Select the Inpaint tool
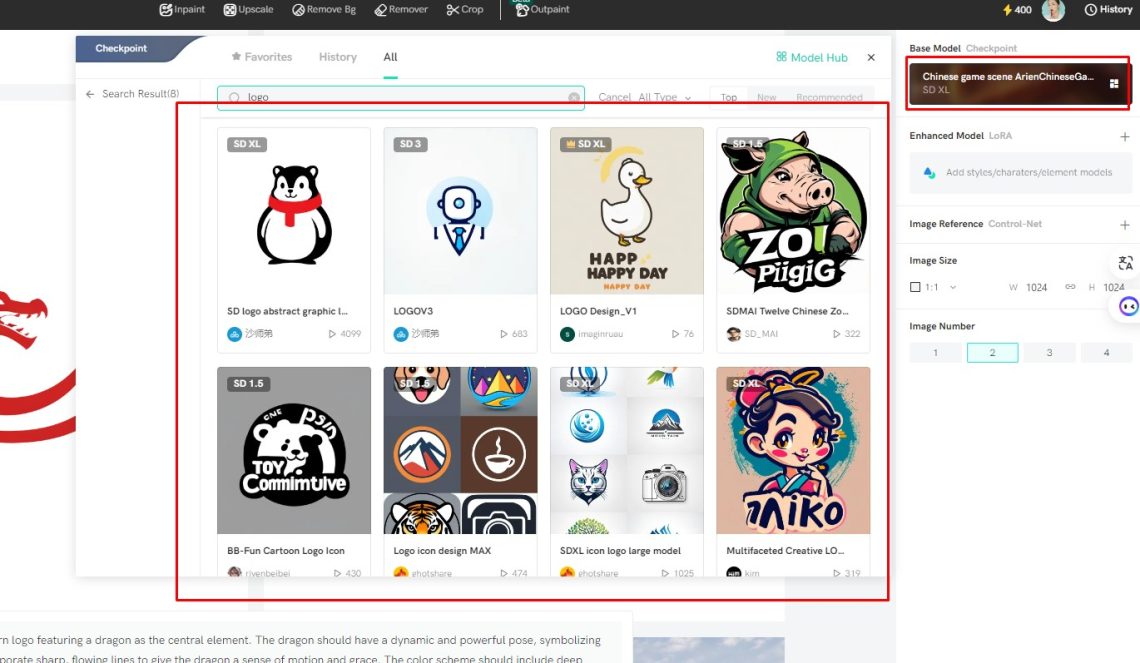The height and width of the screenshot is (663, 1140). pyautogui.click(x=181, y=9)
